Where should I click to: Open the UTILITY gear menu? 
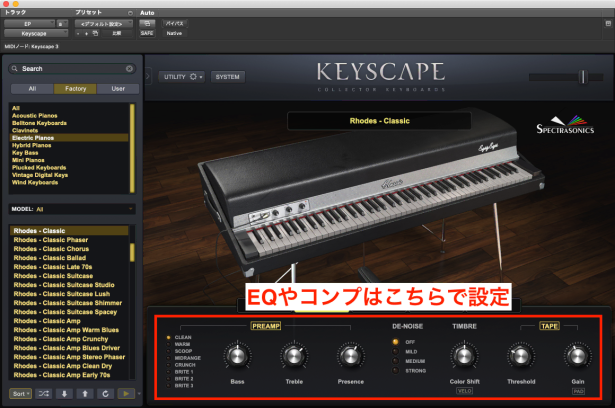182,77
